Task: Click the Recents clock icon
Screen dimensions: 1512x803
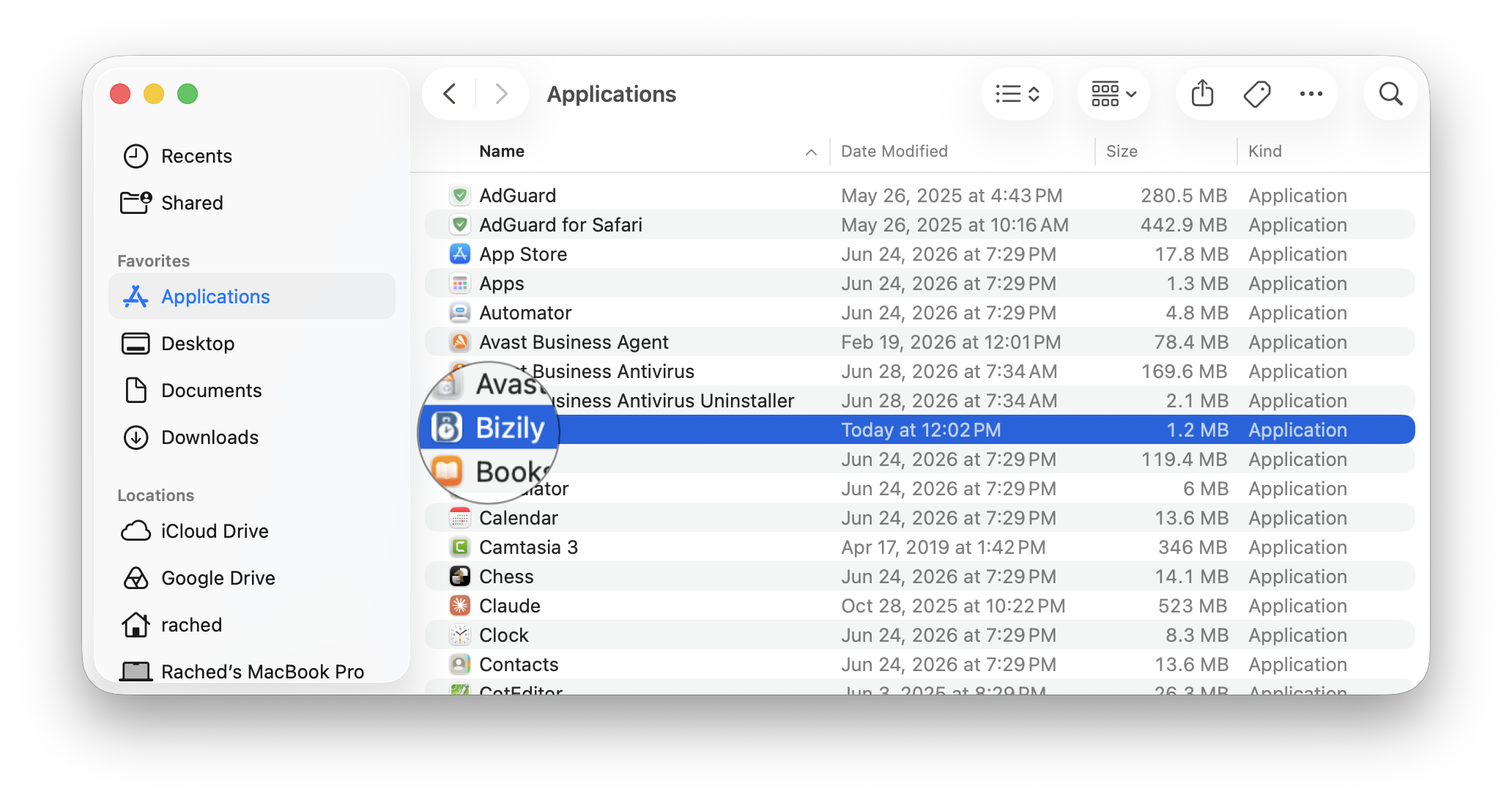Action: coord(136,156)
